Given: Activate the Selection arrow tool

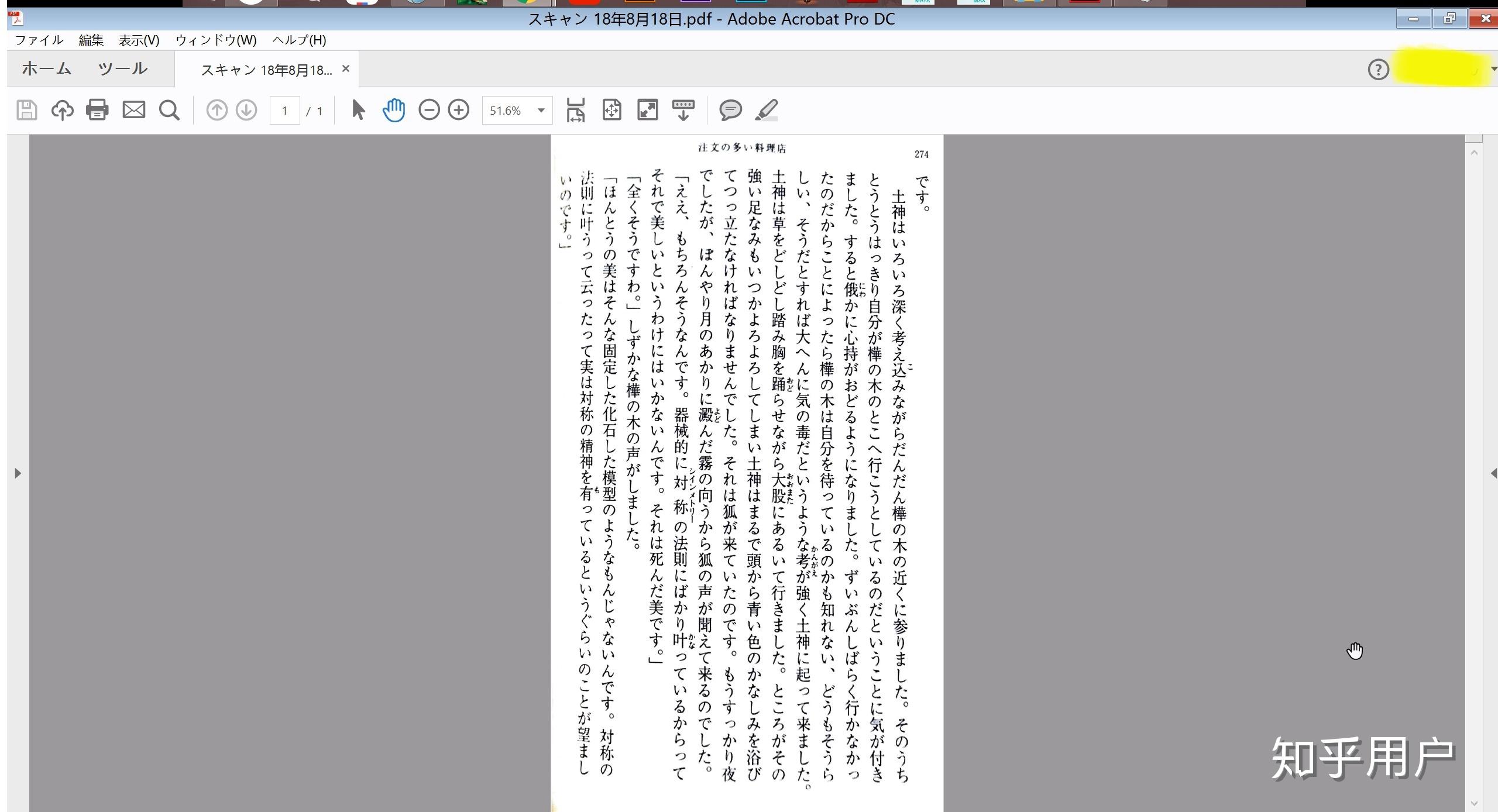Looking at the screenshot, I should pos(358,110).
